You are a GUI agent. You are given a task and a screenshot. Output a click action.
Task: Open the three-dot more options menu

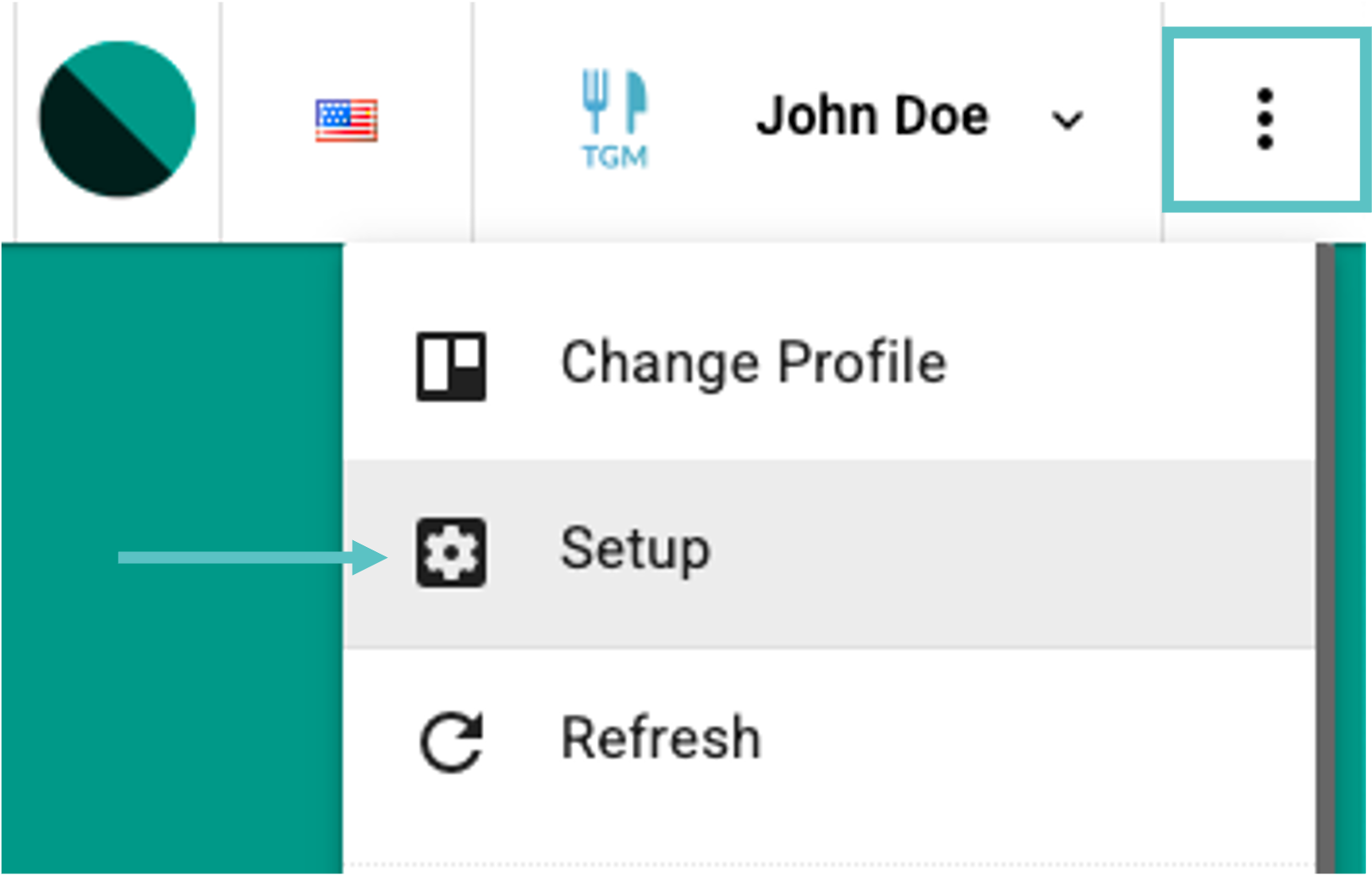click(1265, 119)
